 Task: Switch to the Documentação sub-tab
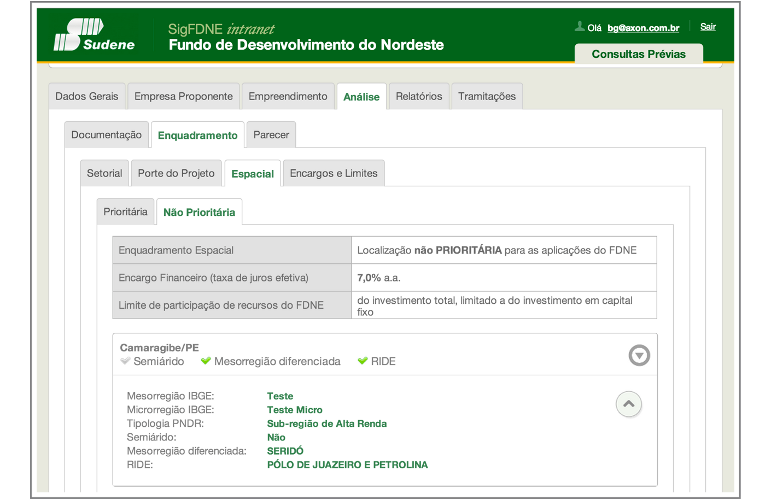click(106, 135)
